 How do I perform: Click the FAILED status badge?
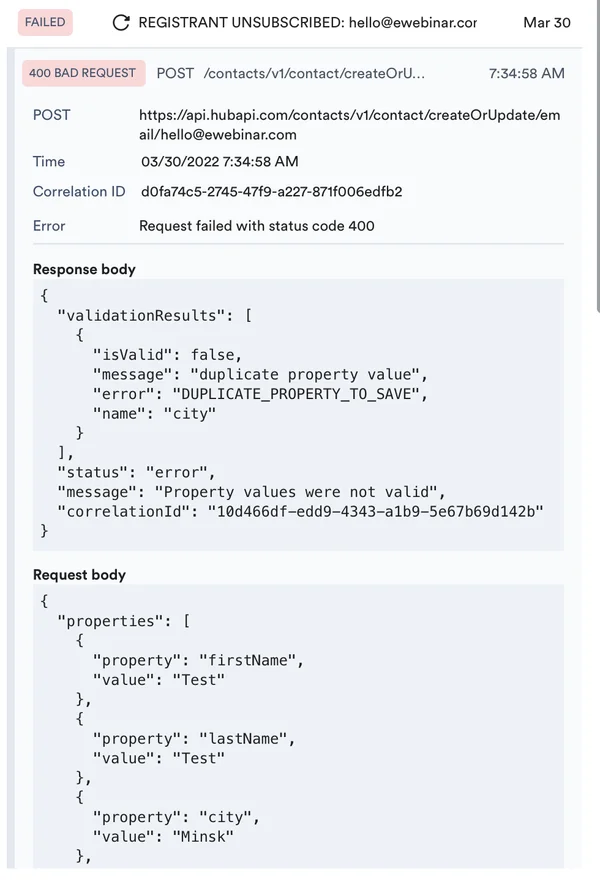44,22
